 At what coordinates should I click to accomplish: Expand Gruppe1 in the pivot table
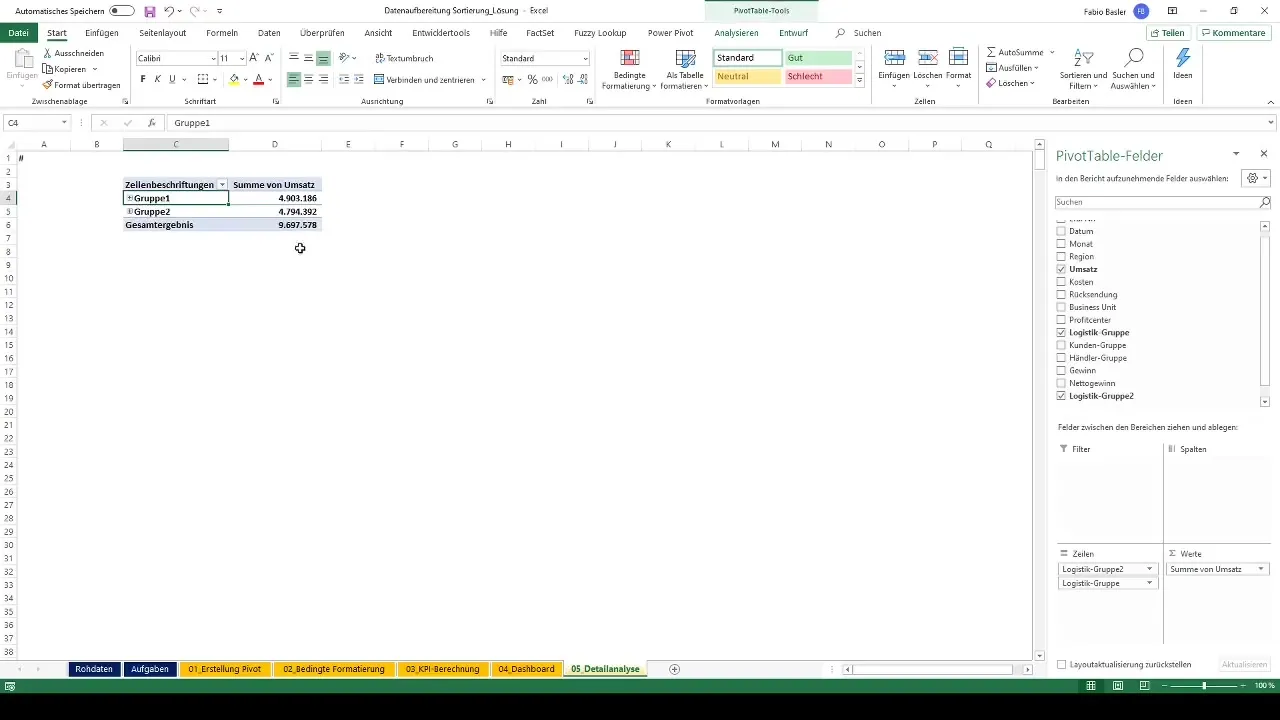click(x=130, y=198)
